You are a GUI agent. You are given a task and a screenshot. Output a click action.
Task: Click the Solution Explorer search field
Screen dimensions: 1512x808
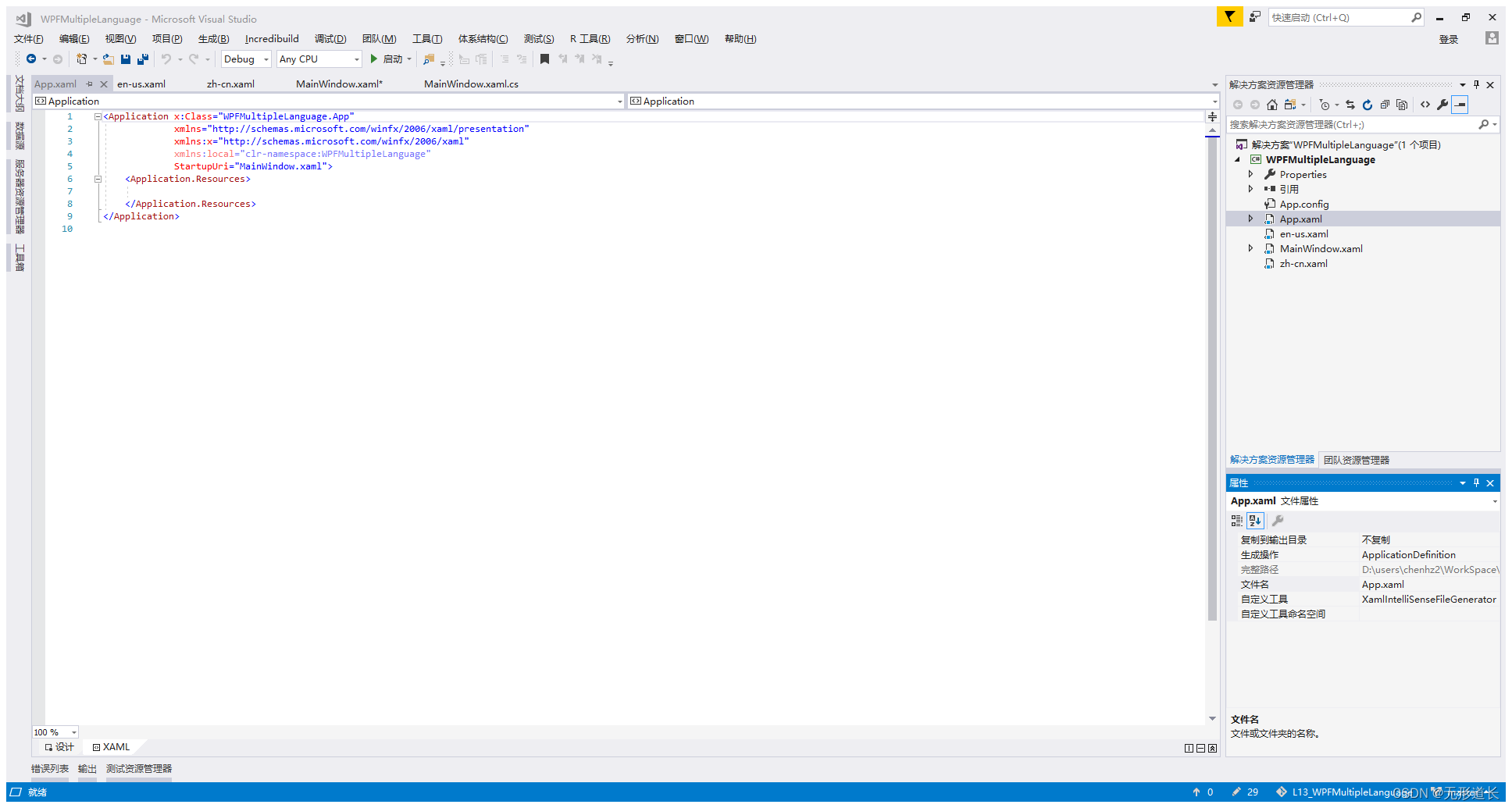click(x=1363, y=125)
